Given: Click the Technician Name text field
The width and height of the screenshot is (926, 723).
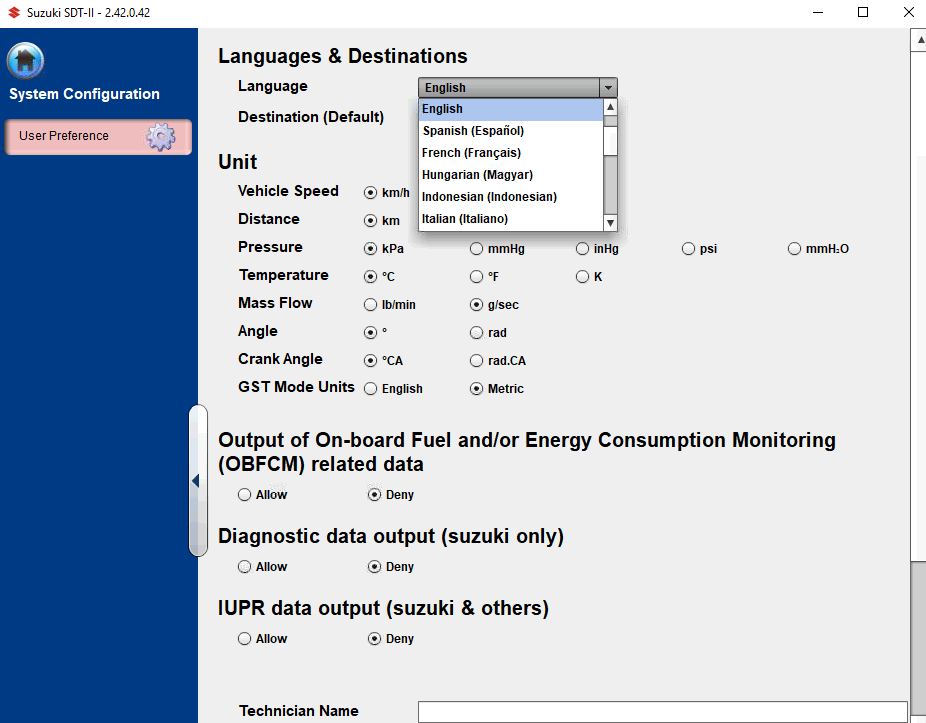Looking at the screenshot, I should coord(662,711).
